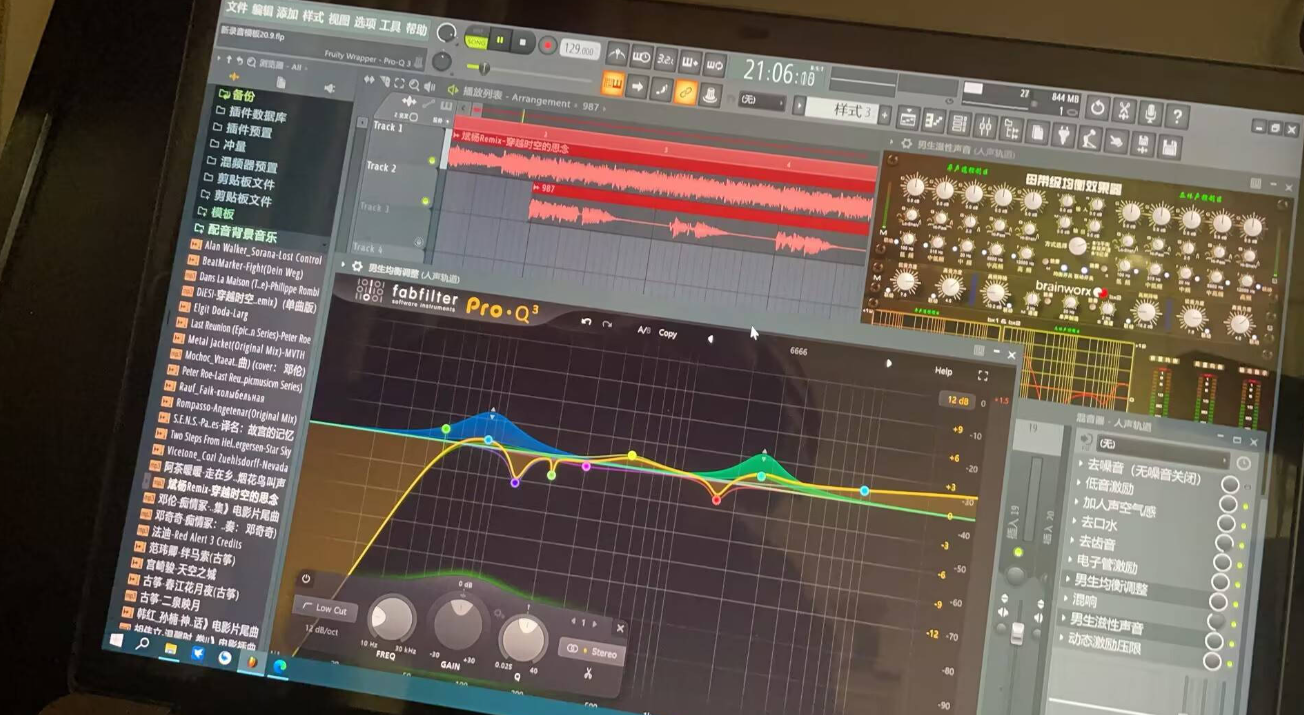Click the question mark help icon

tap(1177, 117)
